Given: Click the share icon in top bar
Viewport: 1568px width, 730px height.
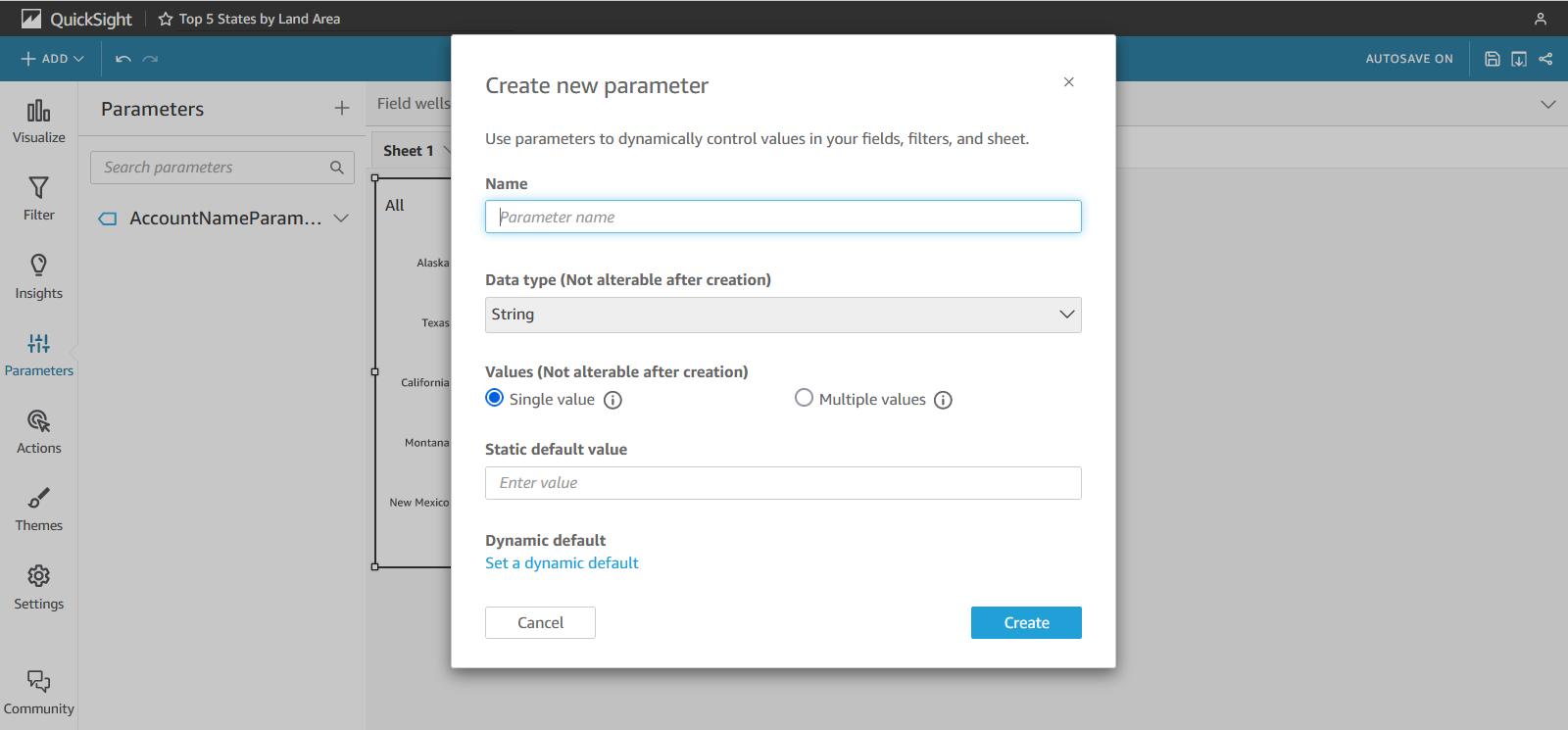Looking at the screenshot, I should coord(1545,59).
